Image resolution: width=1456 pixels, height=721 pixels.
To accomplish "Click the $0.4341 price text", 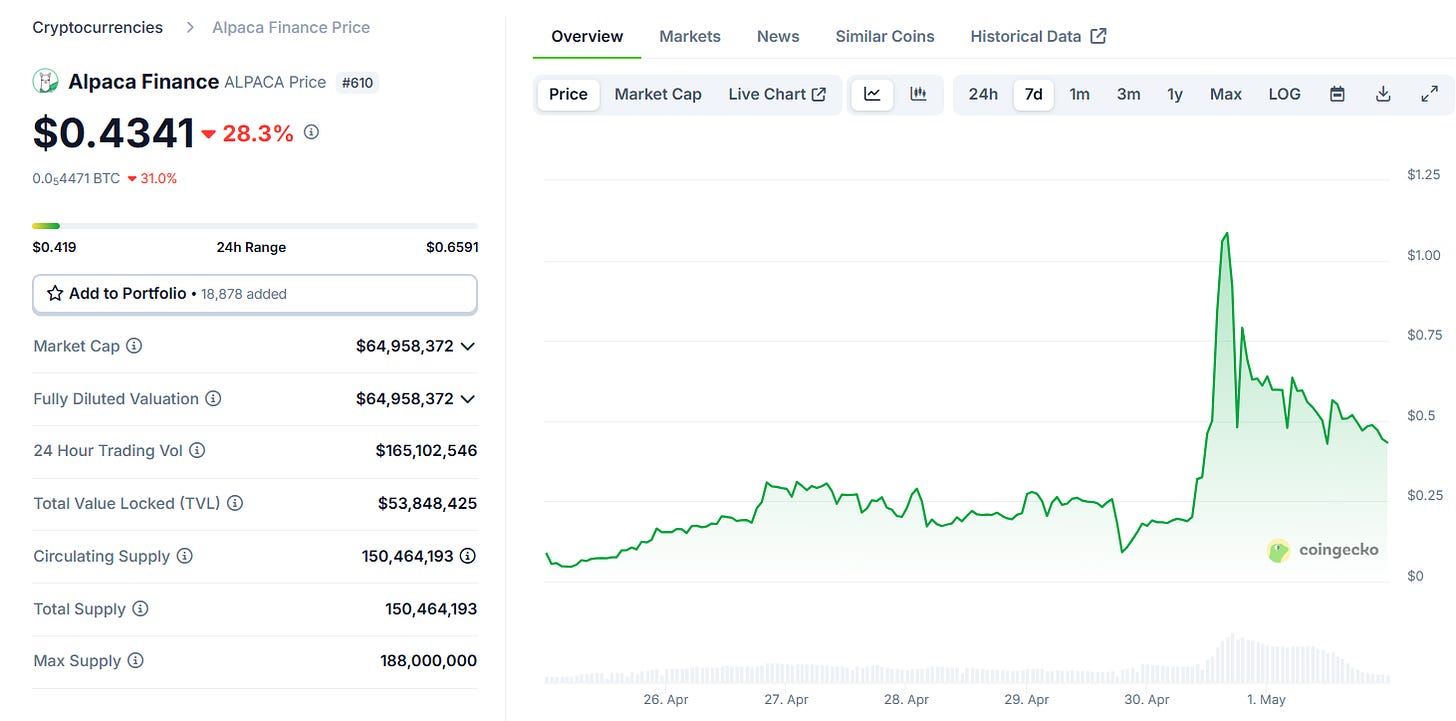I will pyautogui.click(x=114, y=133).
